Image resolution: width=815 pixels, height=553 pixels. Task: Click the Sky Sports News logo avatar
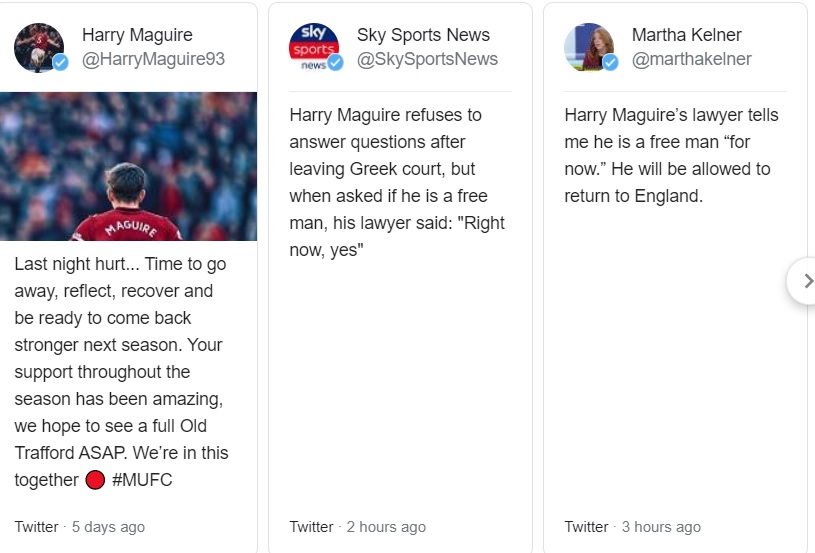313,46
